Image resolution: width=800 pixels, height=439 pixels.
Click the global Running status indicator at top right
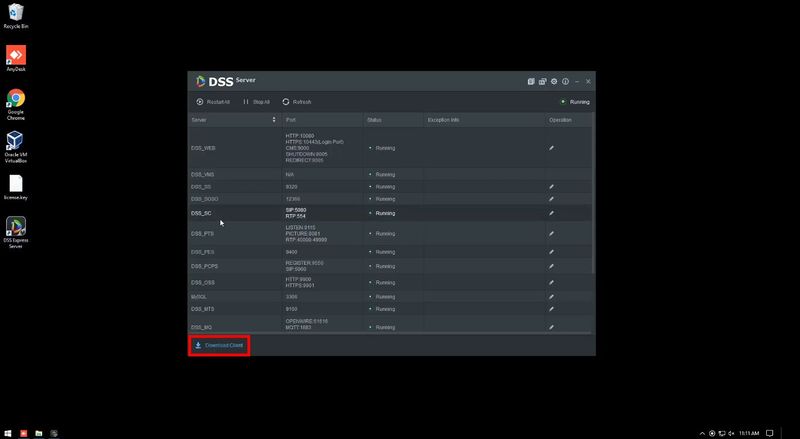(x=576, y=102)
